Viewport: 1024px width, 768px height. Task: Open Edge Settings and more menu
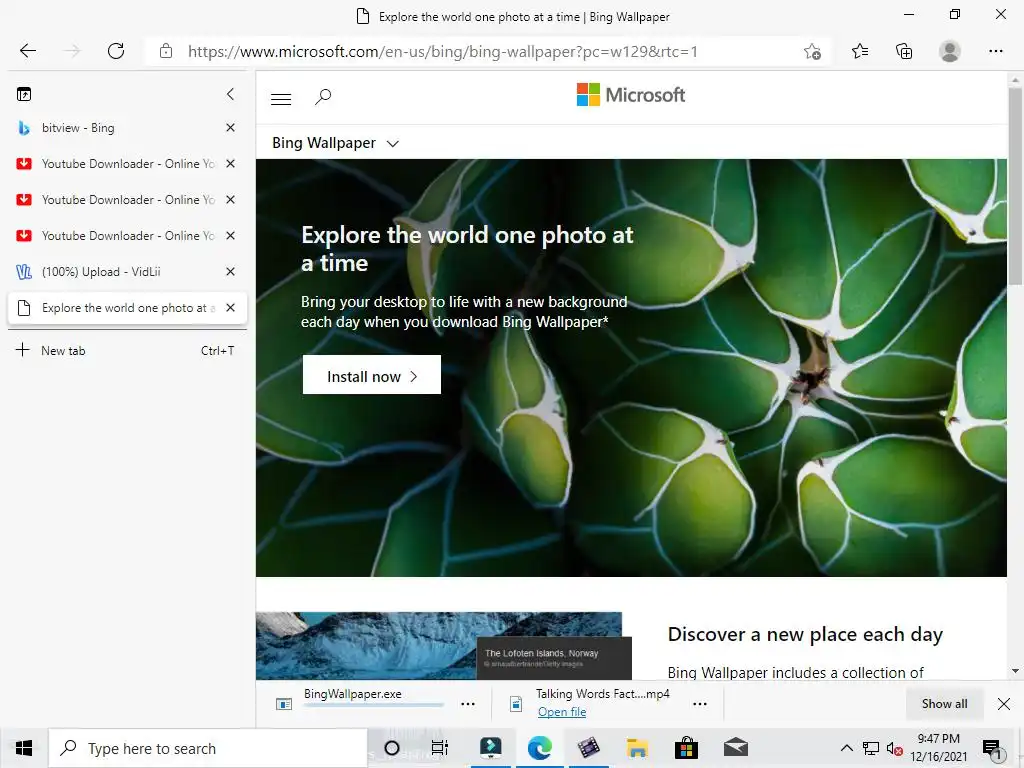[x=995, y=51]
